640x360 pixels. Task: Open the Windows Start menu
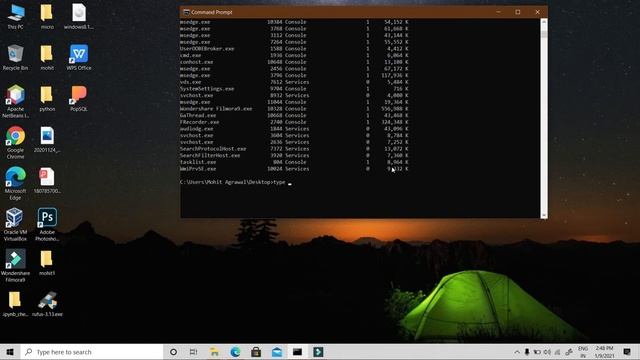(x=10, y=352)
